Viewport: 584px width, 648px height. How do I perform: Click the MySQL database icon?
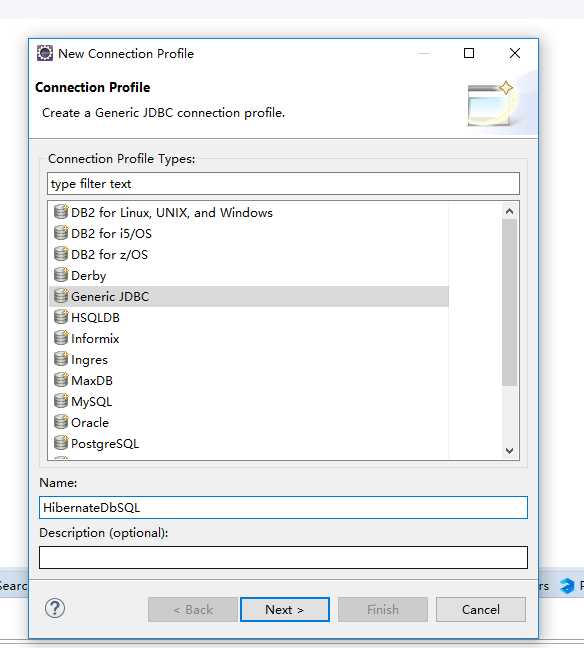click(61, 401)
